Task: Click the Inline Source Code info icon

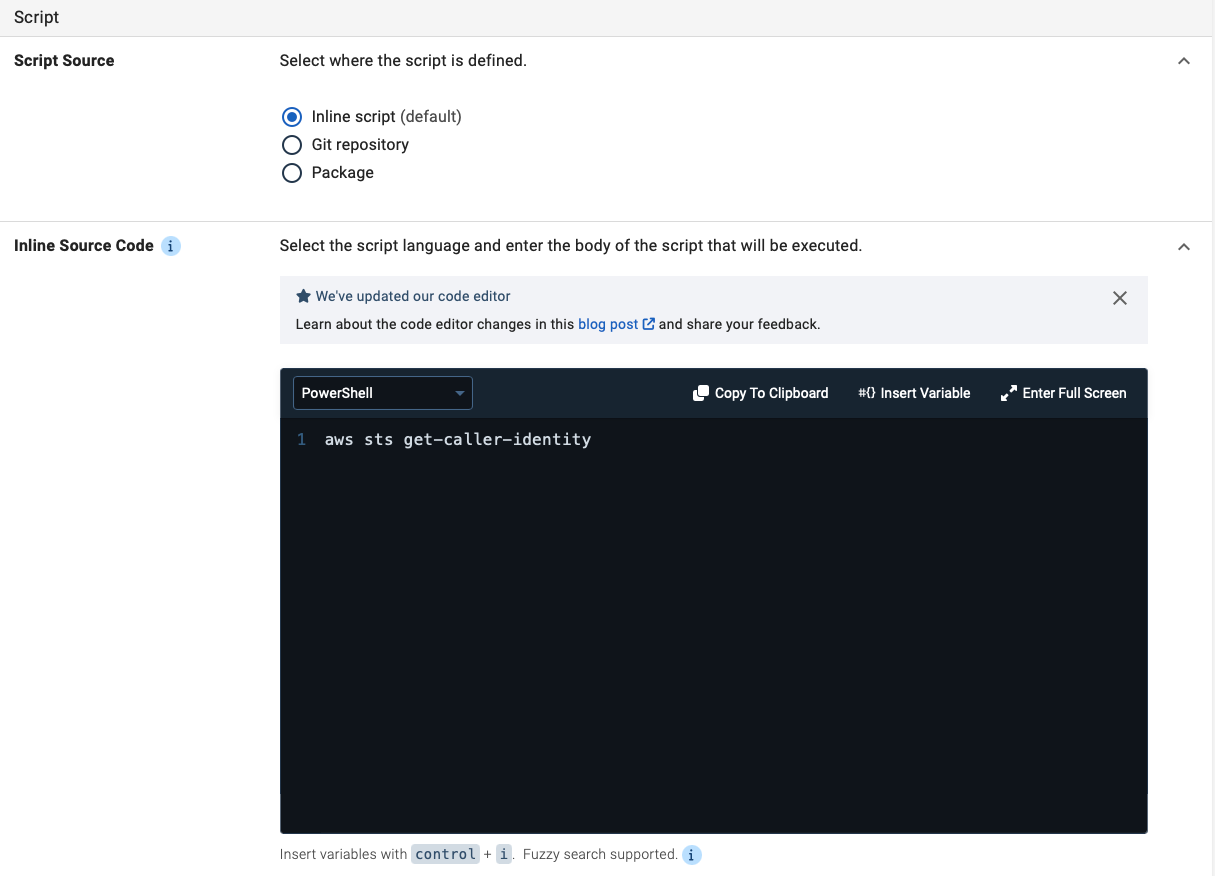Action: (x=170, y=245)
